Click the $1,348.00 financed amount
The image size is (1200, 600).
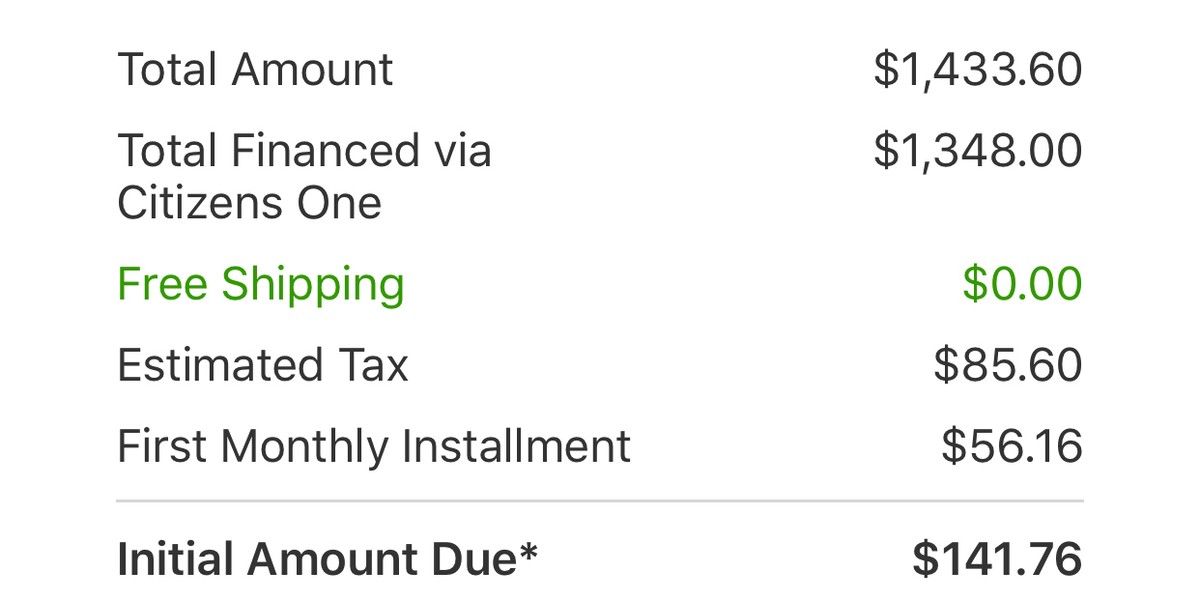tap(978, 151)
